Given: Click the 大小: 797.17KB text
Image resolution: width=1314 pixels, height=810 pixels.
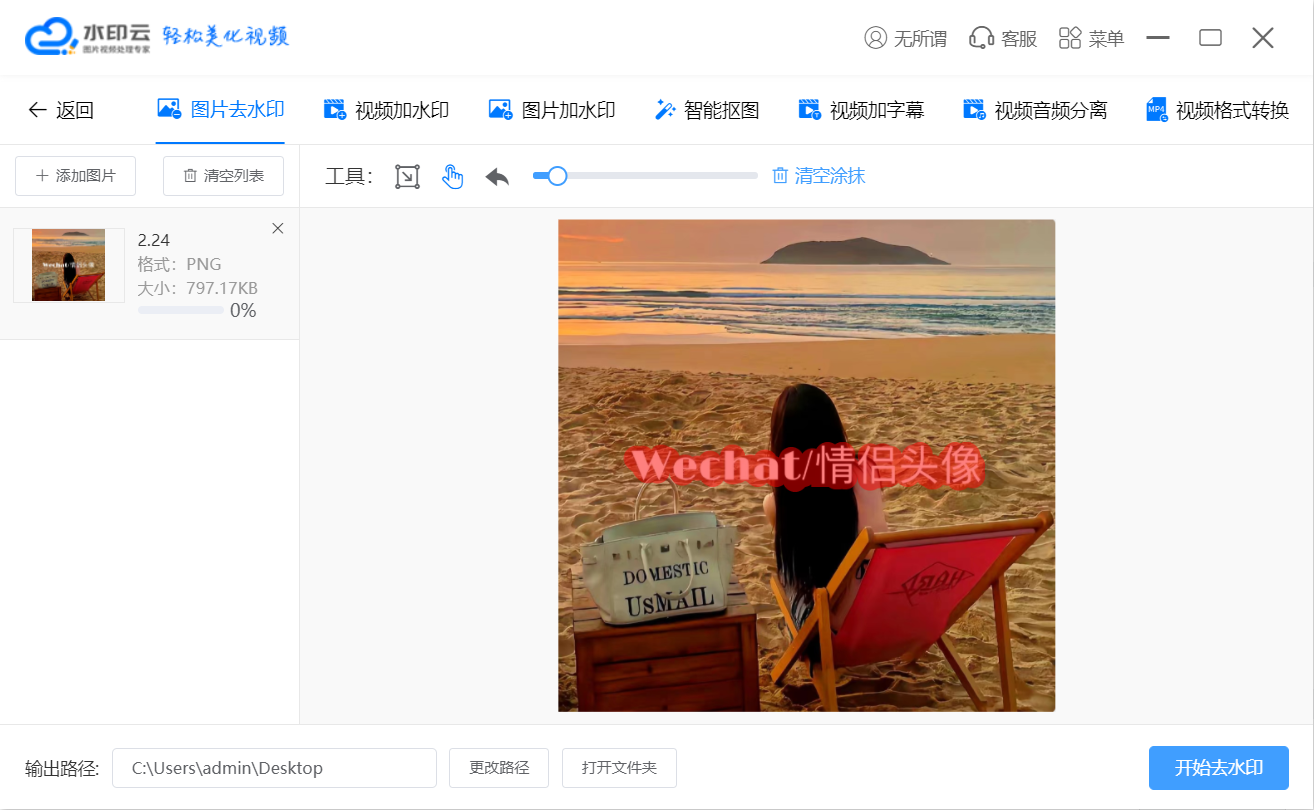Looking at the screenshot, I should click(198, 288).
